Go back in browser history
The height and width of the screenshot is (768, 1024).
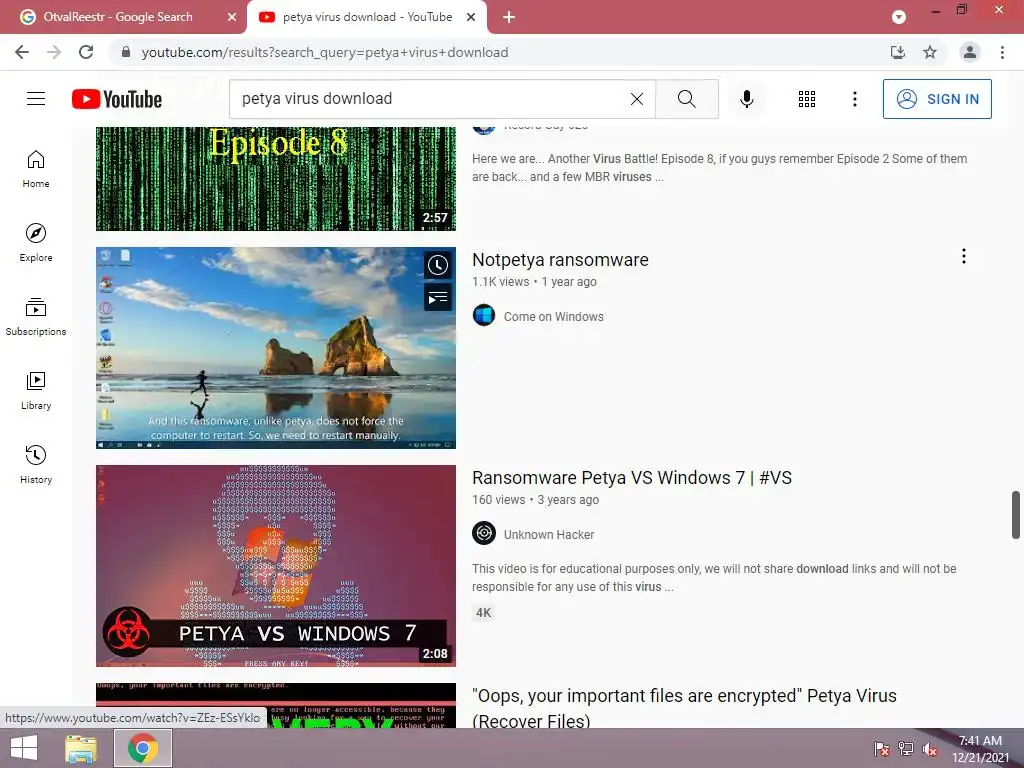[x=22, y=52]
